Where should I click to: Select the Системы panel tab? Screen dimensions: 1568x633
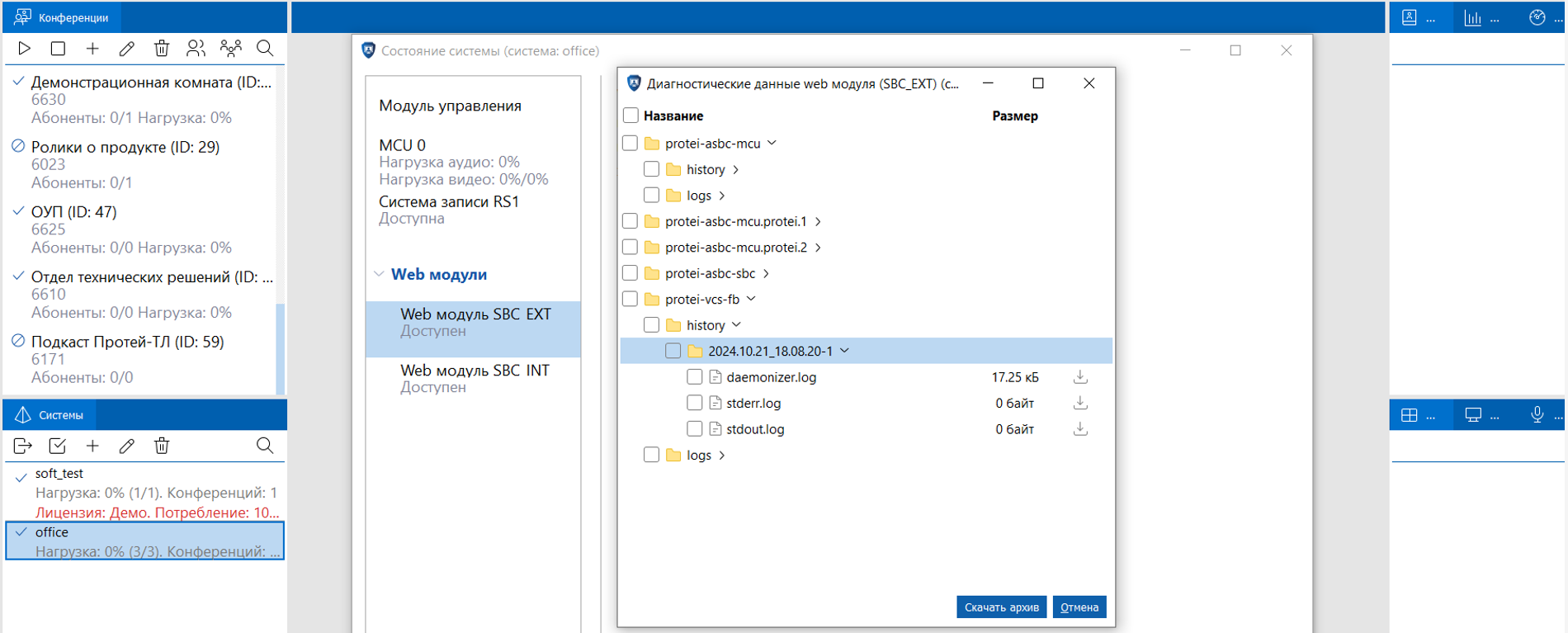tap(50, 415)
